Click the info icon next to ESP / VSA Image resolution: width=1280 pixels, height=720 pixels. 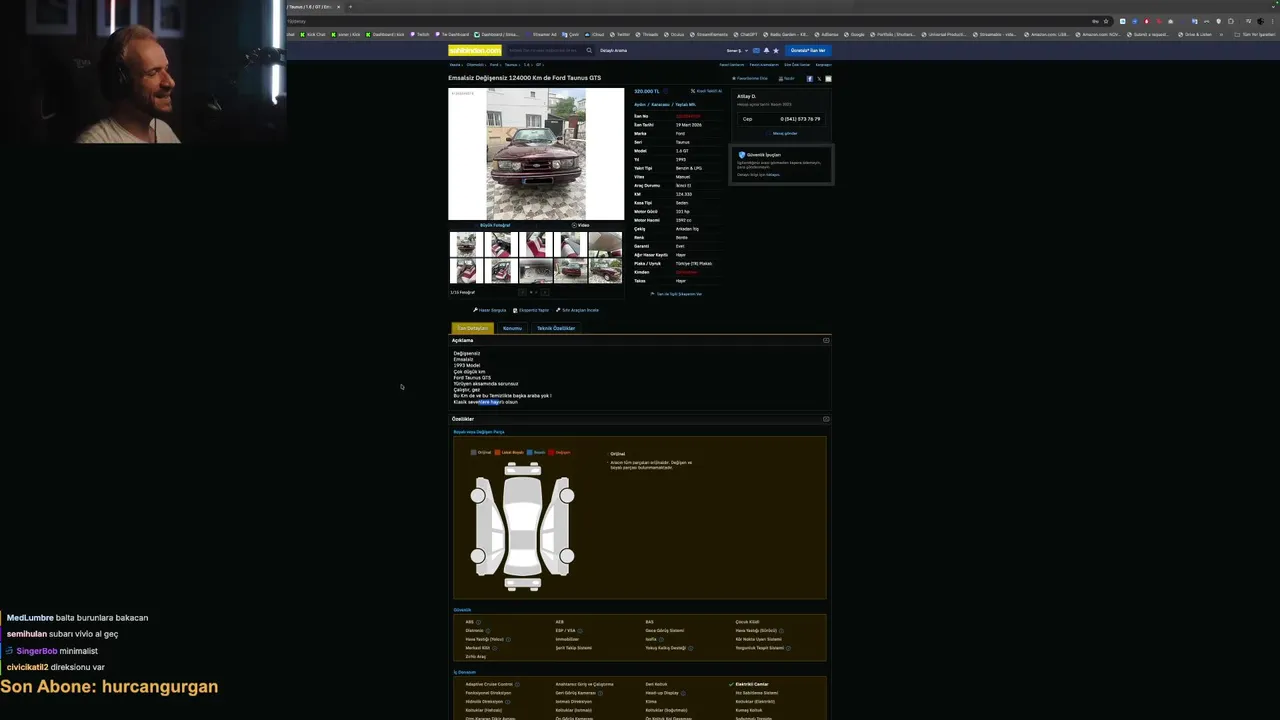(x=580, y=631)
